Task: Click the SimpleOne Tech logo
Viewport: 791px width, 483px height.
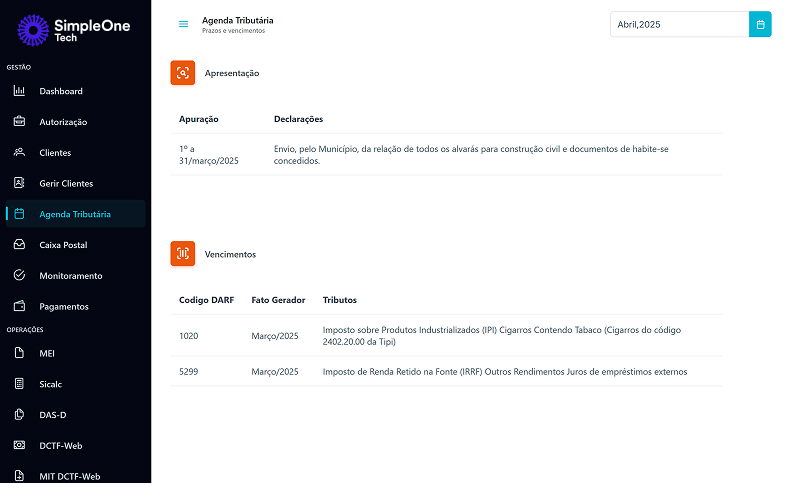Action: tap(74, 30)
